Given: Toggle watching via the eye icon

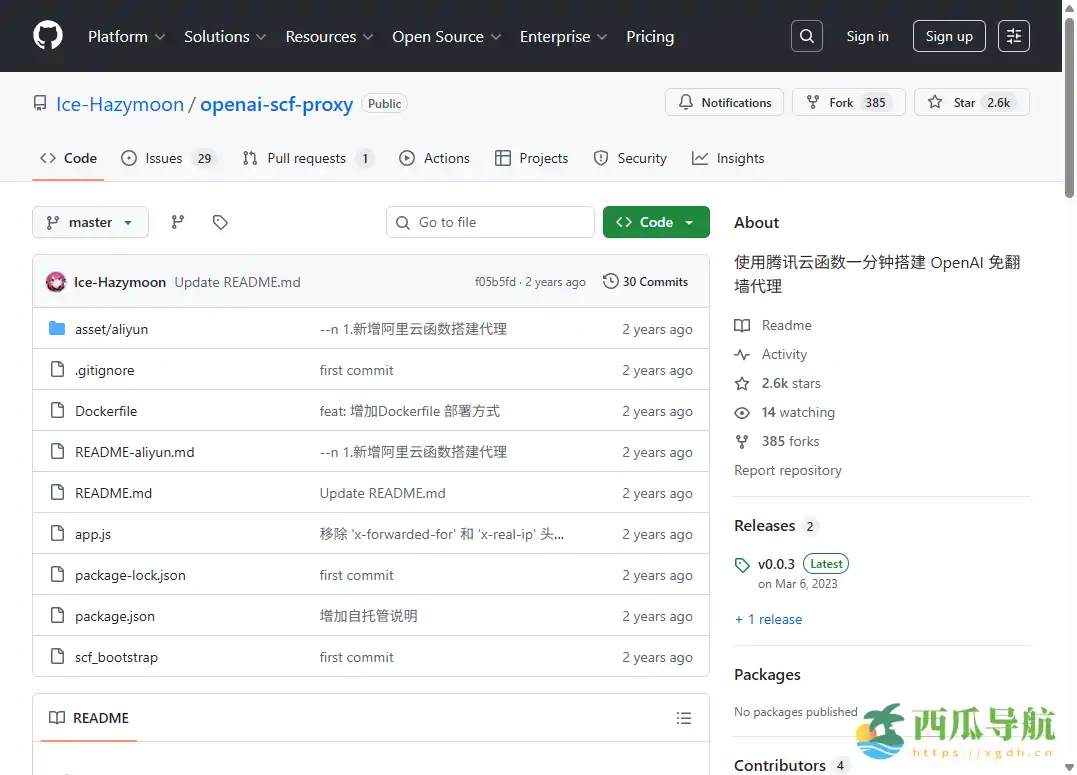Looking at the screenshot, I should (741, 412).
